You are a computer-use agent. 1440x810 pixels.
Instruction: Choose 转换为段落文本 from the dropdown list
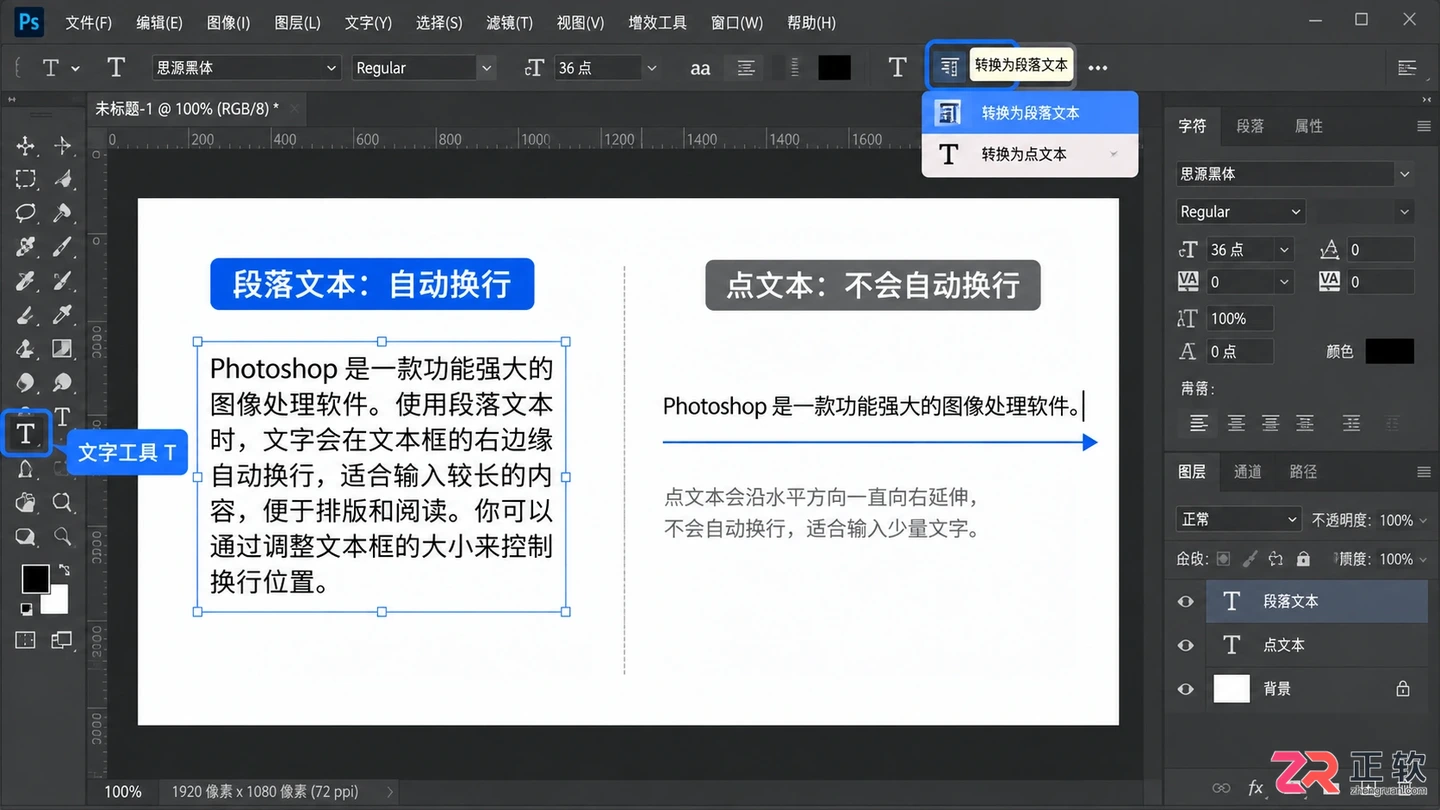(x=1030, y=113)
